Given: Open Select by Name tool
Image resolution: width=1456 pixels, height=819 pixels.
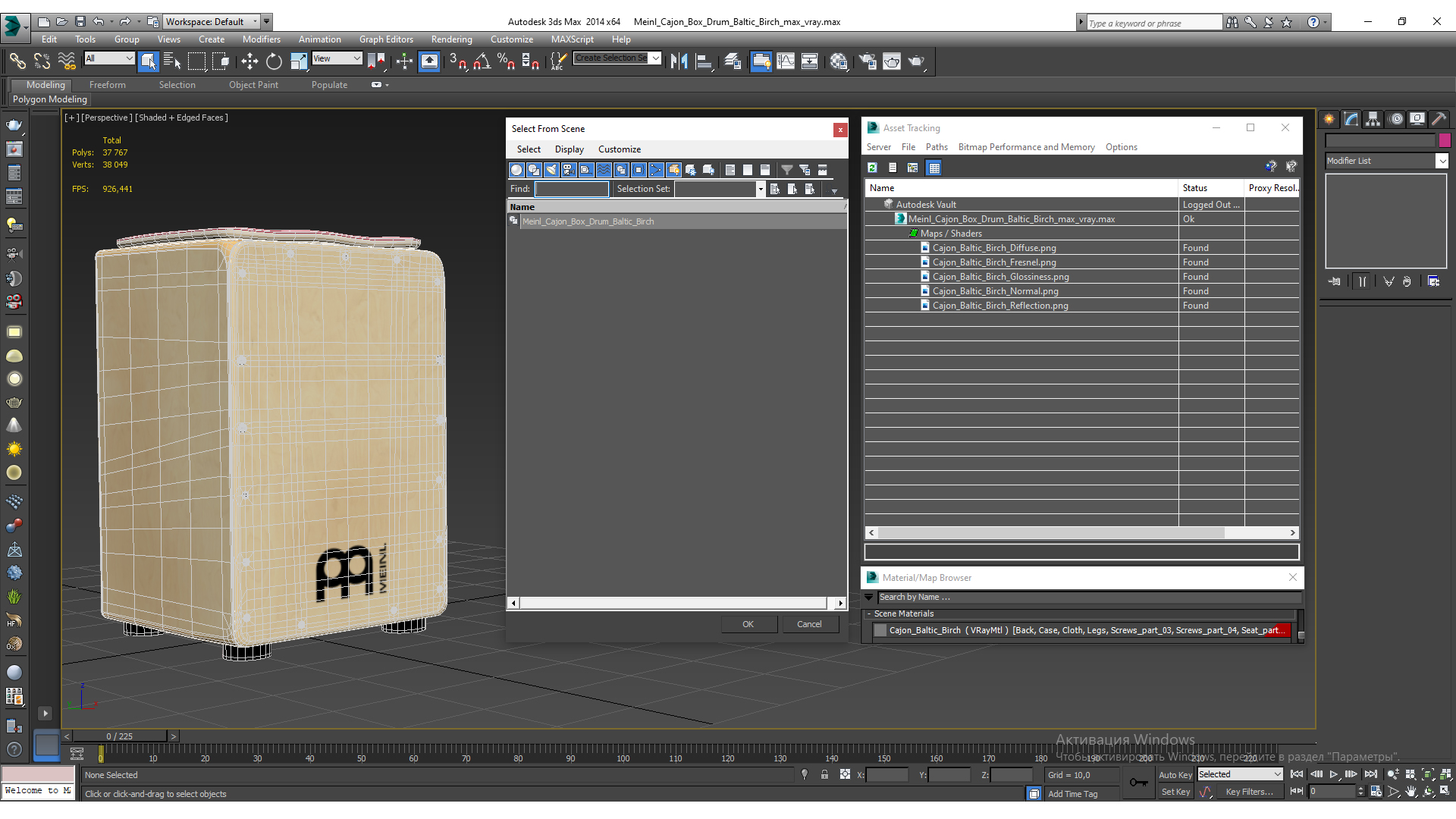Looking at the screenshot, I should pyautogui.click(x=172, y=61).
